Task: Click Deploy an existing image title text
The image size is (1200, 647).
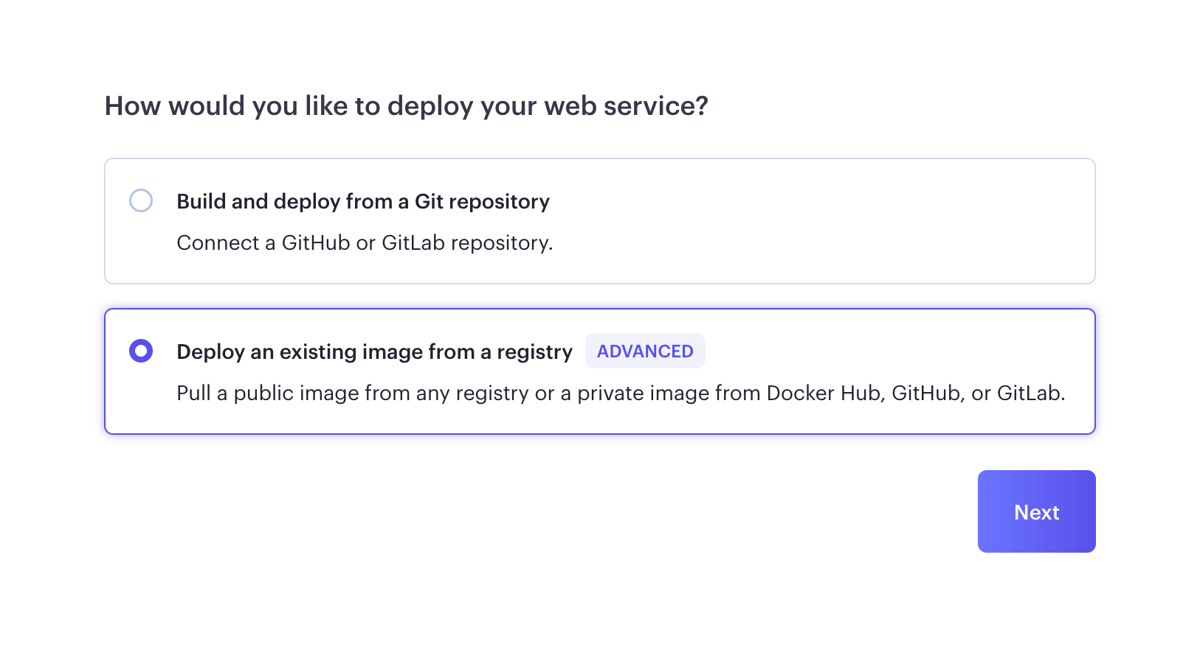Action: (x=374, y=351)
